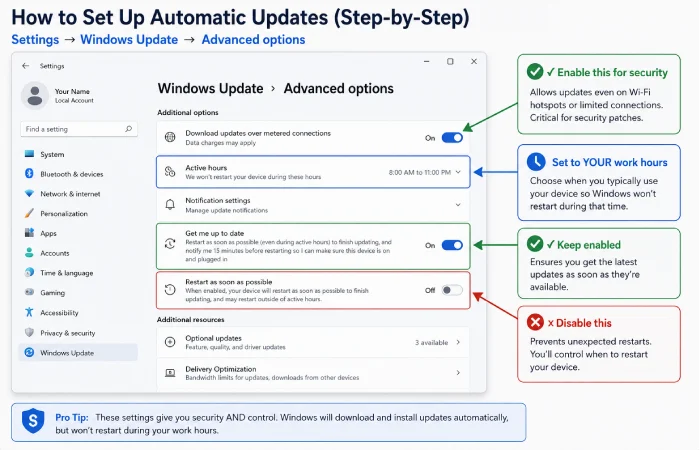This screenshot has height=450, width=700.
Task: Click the Time & language globe icon
Action: pyautogui.click(x=29, y=272)
